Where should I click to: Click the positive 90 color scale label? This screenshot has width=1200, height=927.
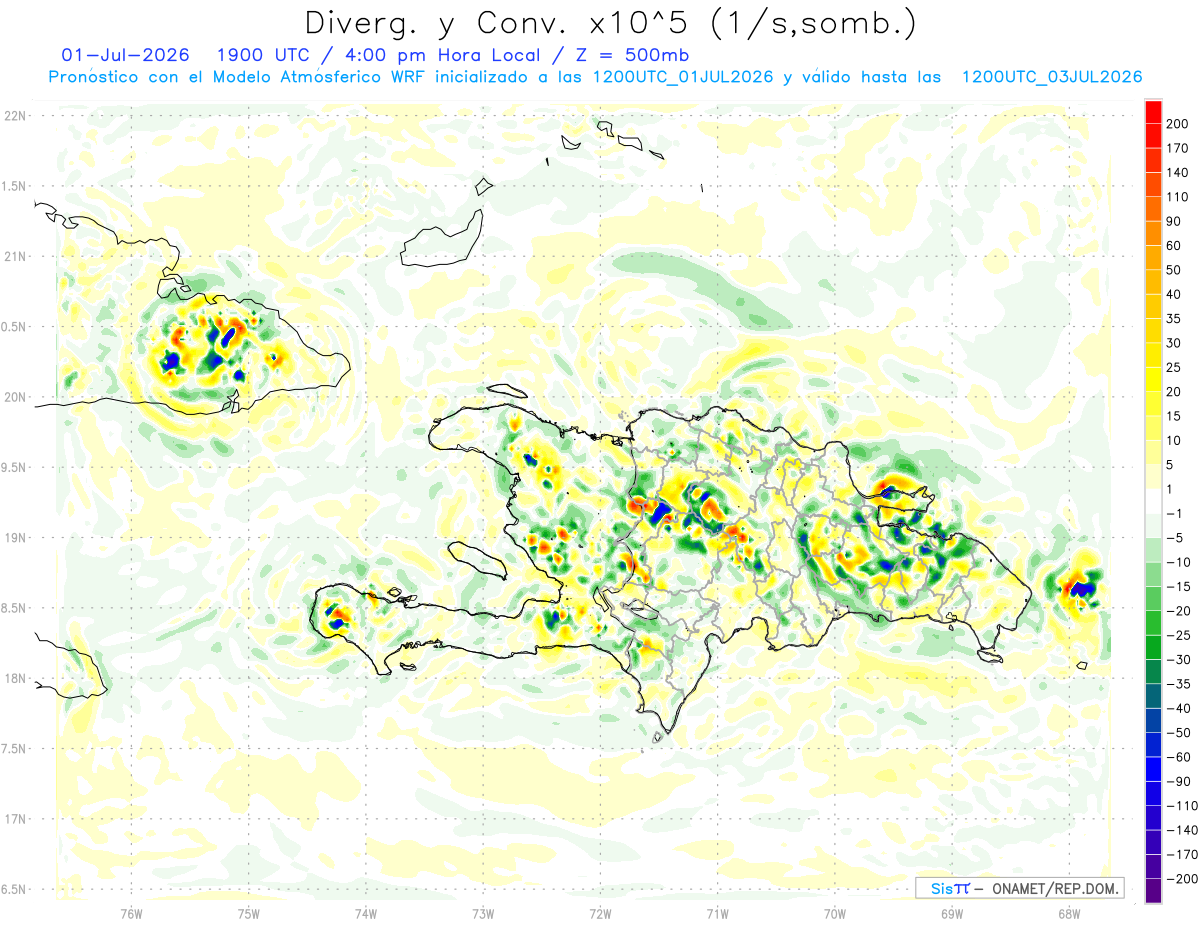pyautogui.click(x=1175, y=221)
